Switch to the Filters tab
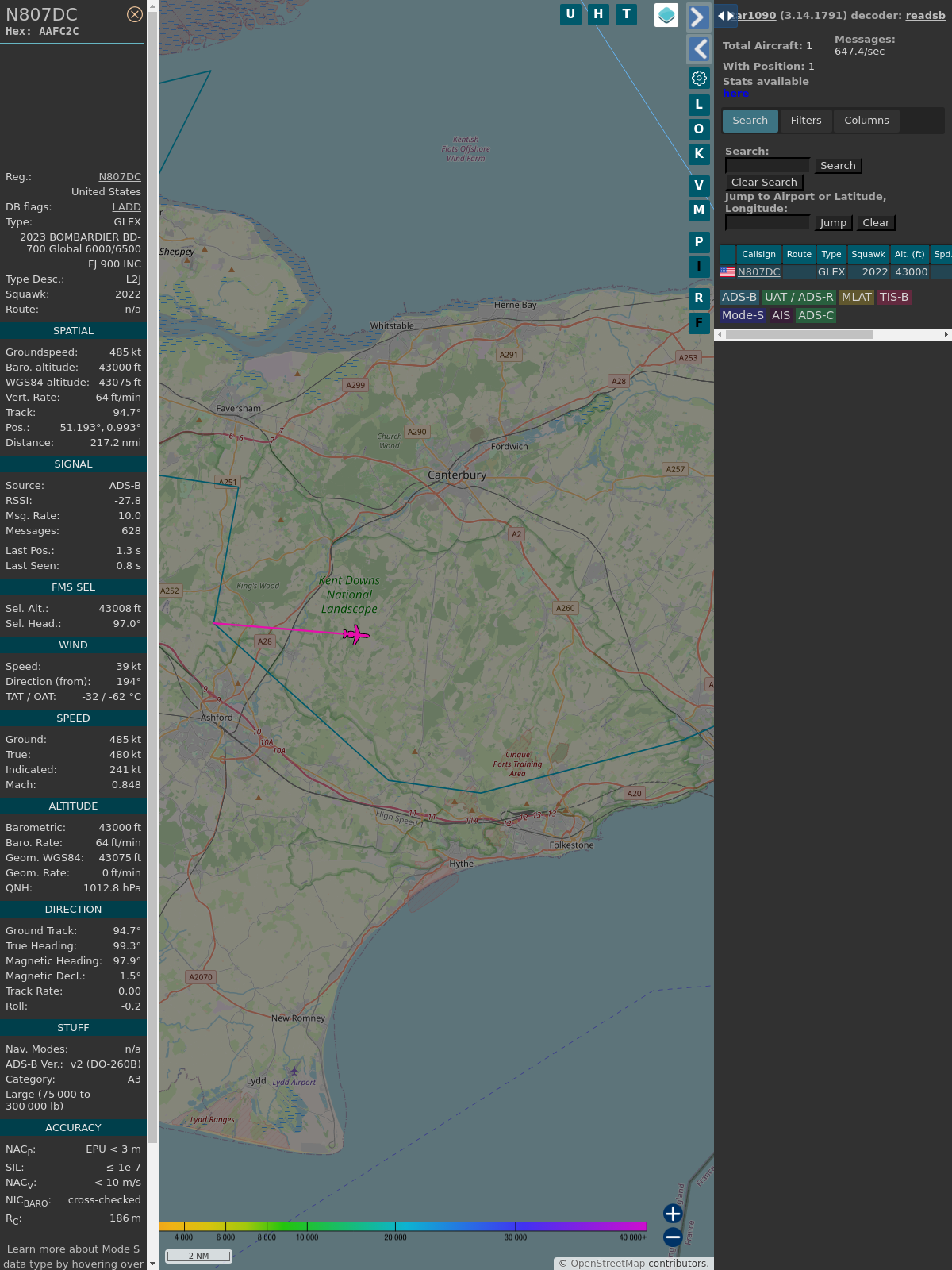This screenshot has height=1270, width=952. 805,121
